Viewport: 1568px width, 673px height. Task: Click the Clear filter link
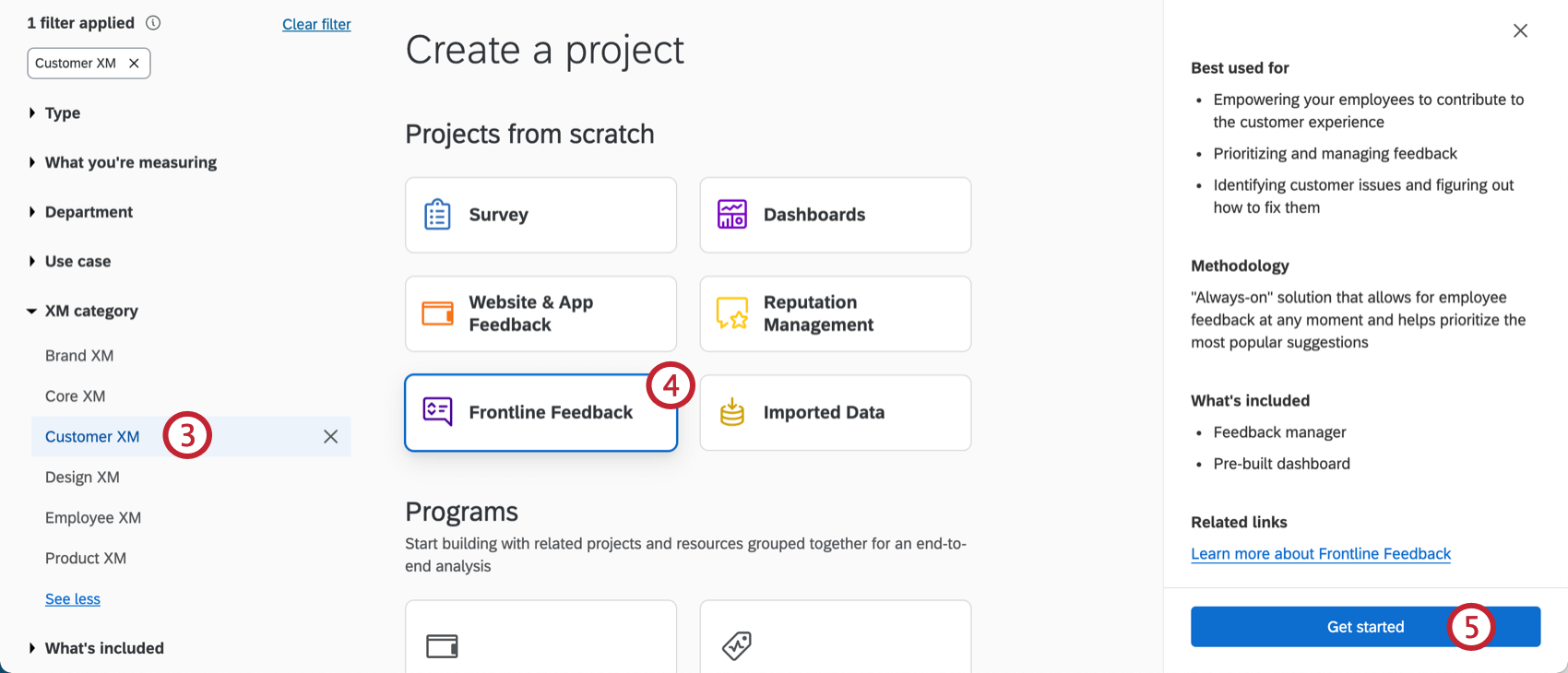tap(316, 24)
